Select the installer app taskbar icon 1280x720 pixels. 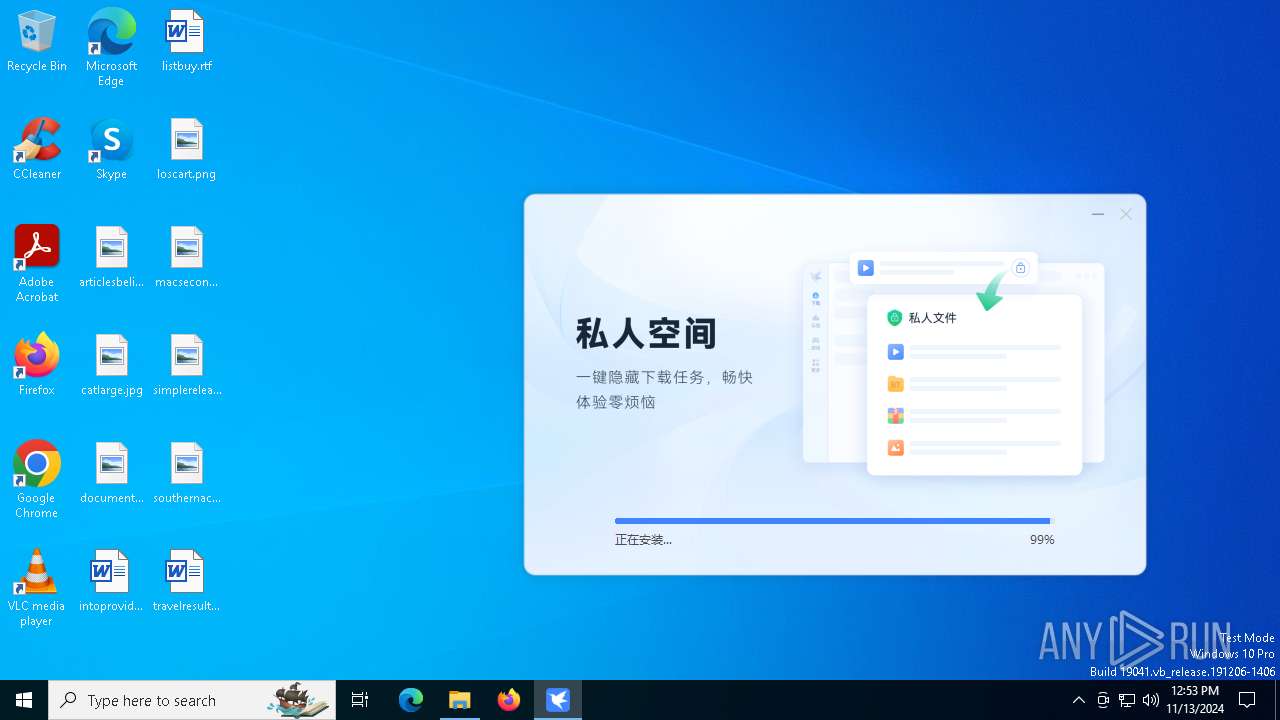pos(558,700)
